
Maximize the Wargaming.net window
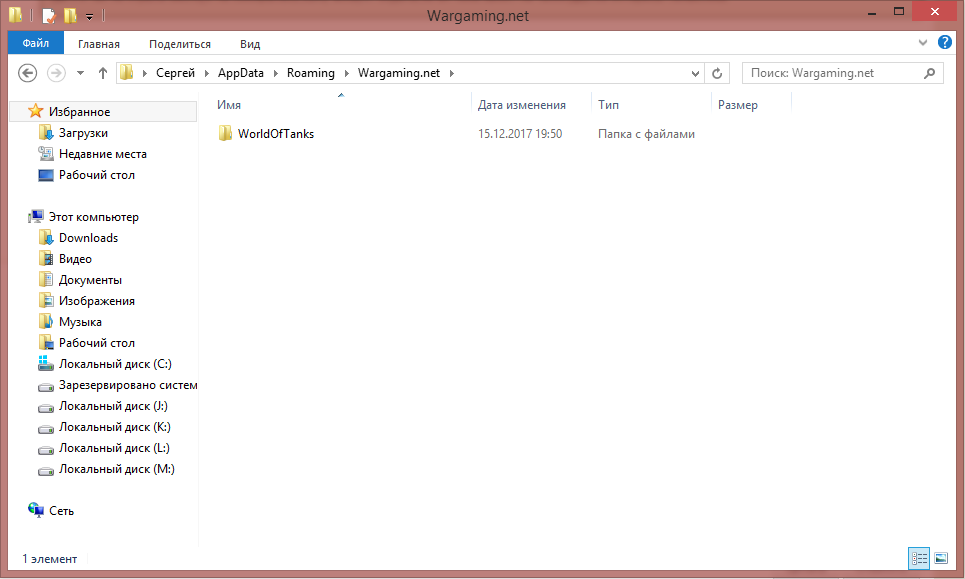pyautogui.click(x=899, y=12)
